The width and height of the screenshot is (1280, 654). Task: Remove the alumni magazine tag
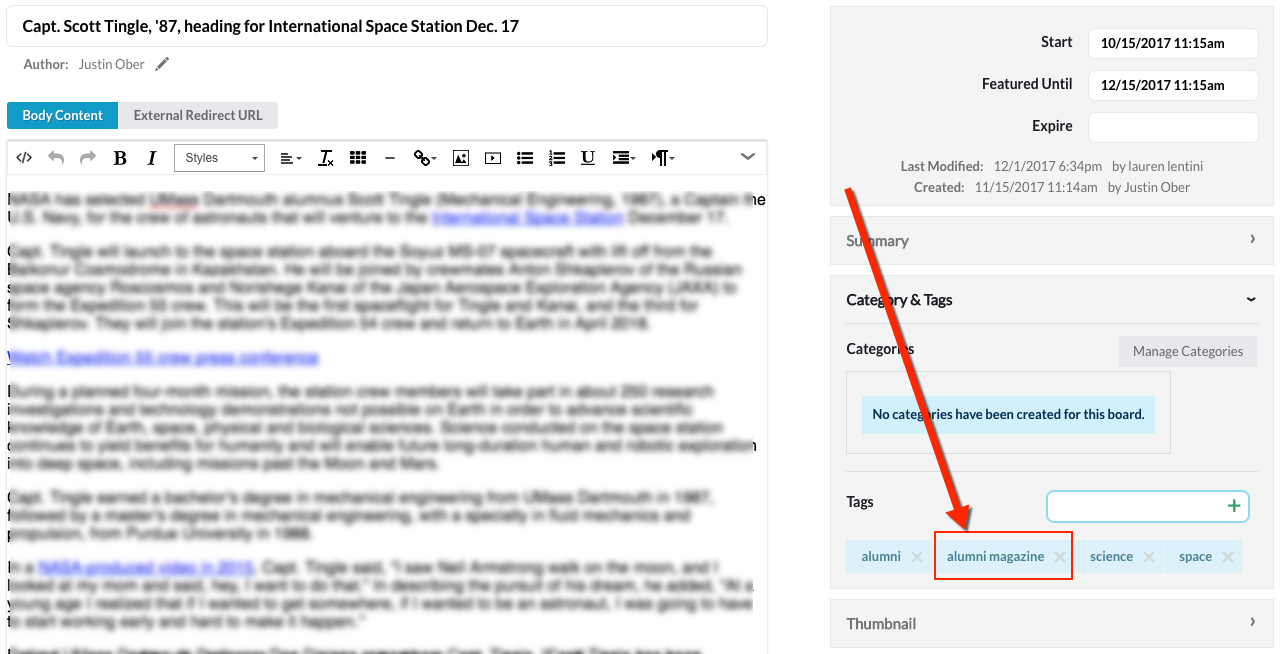pyautogui.click(x=1060, y=557)
